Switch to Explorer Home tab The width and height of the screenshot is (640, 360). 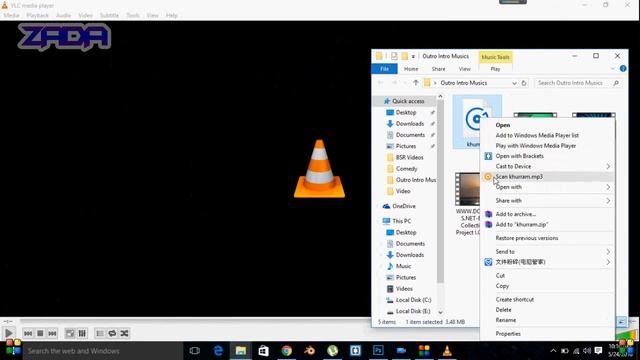pos(411,69)
